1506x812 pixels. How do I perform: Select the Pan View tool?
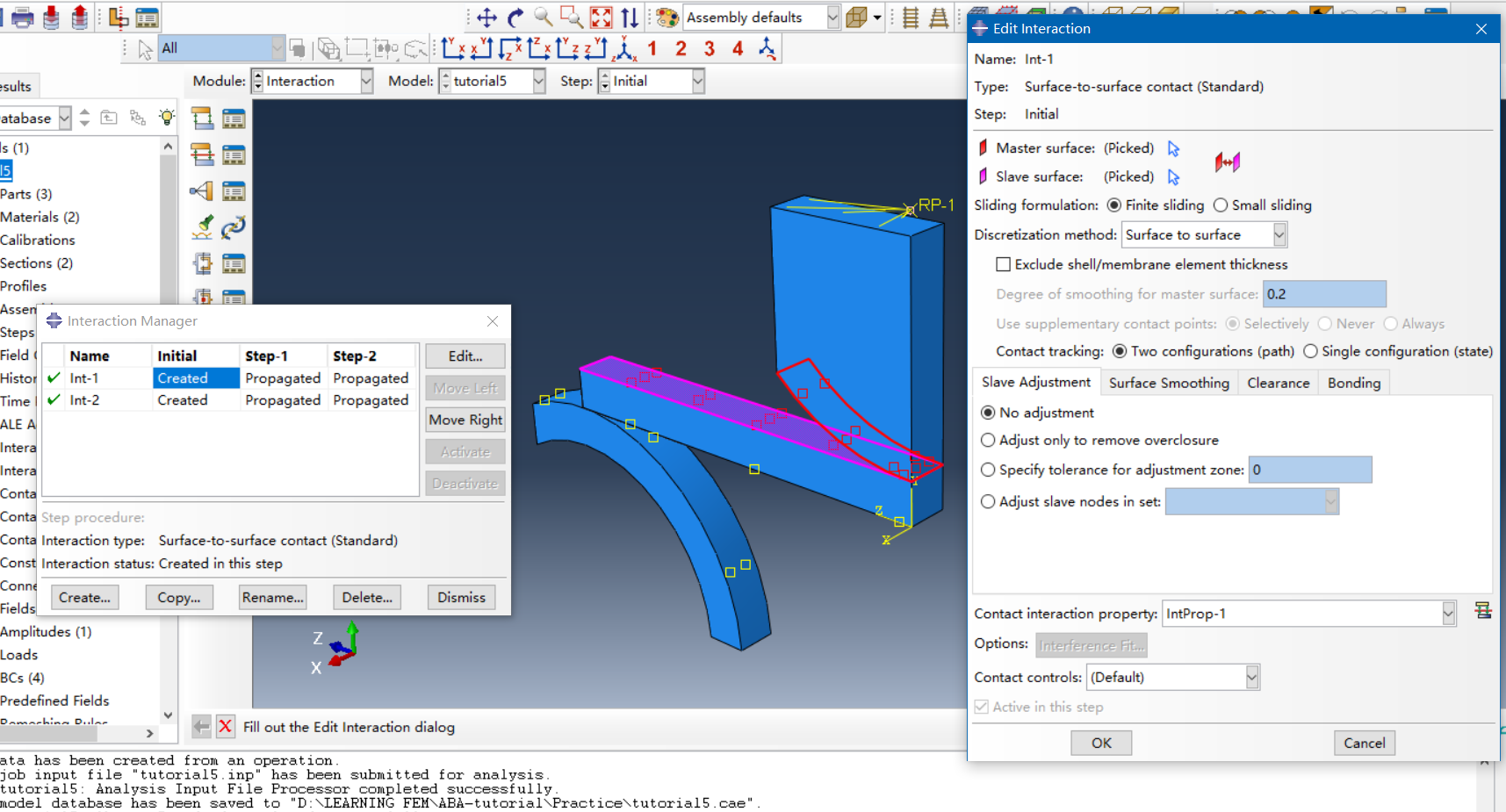486,17
